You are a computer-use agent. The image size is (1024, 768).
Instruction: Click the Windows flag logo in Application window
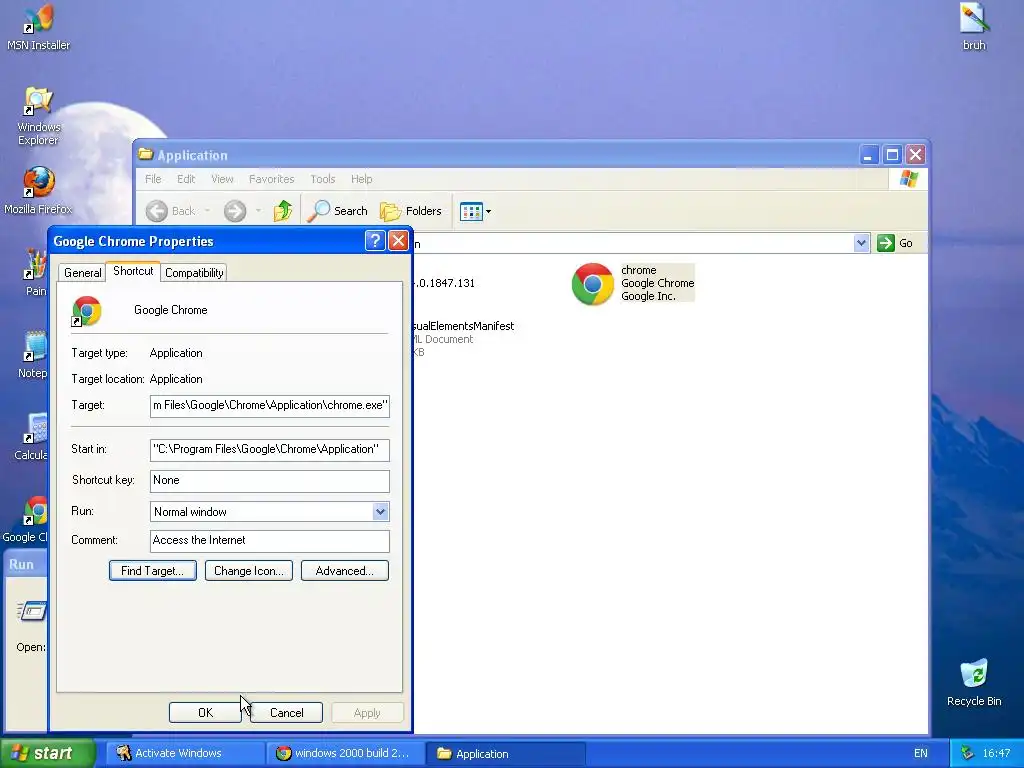coord(908,179)
